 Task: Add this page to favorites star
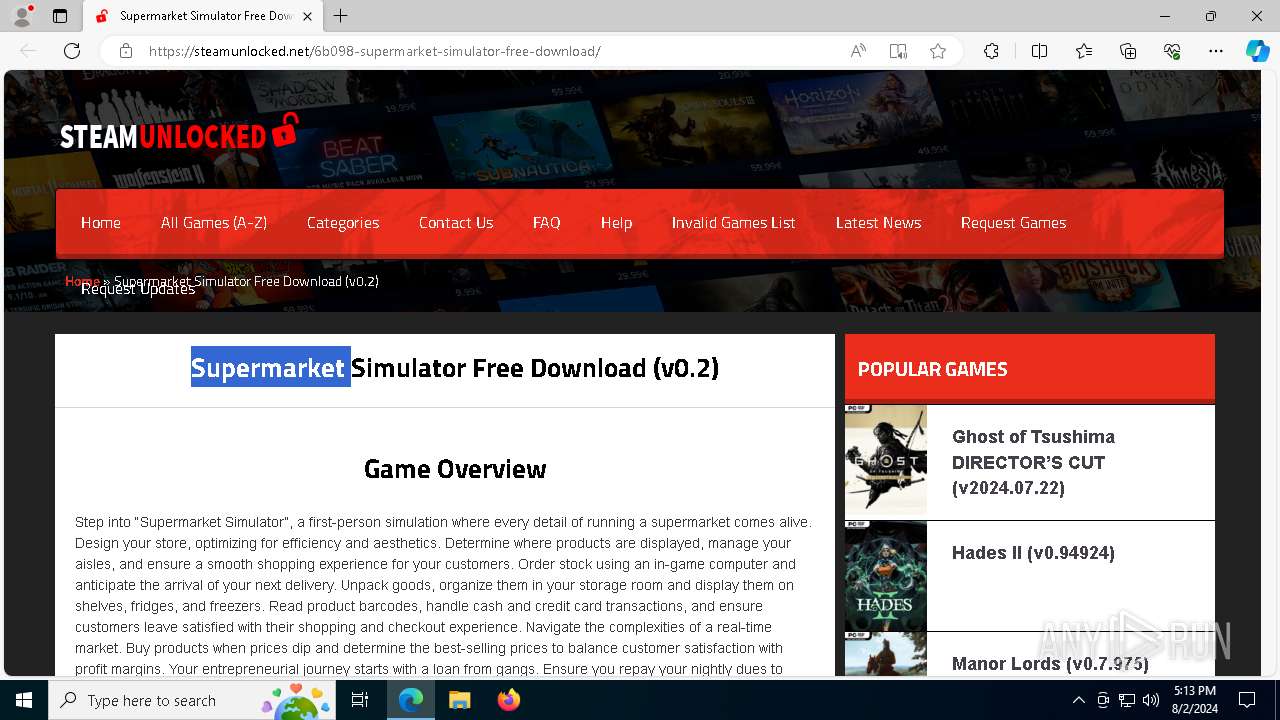[x=938, y=51]
